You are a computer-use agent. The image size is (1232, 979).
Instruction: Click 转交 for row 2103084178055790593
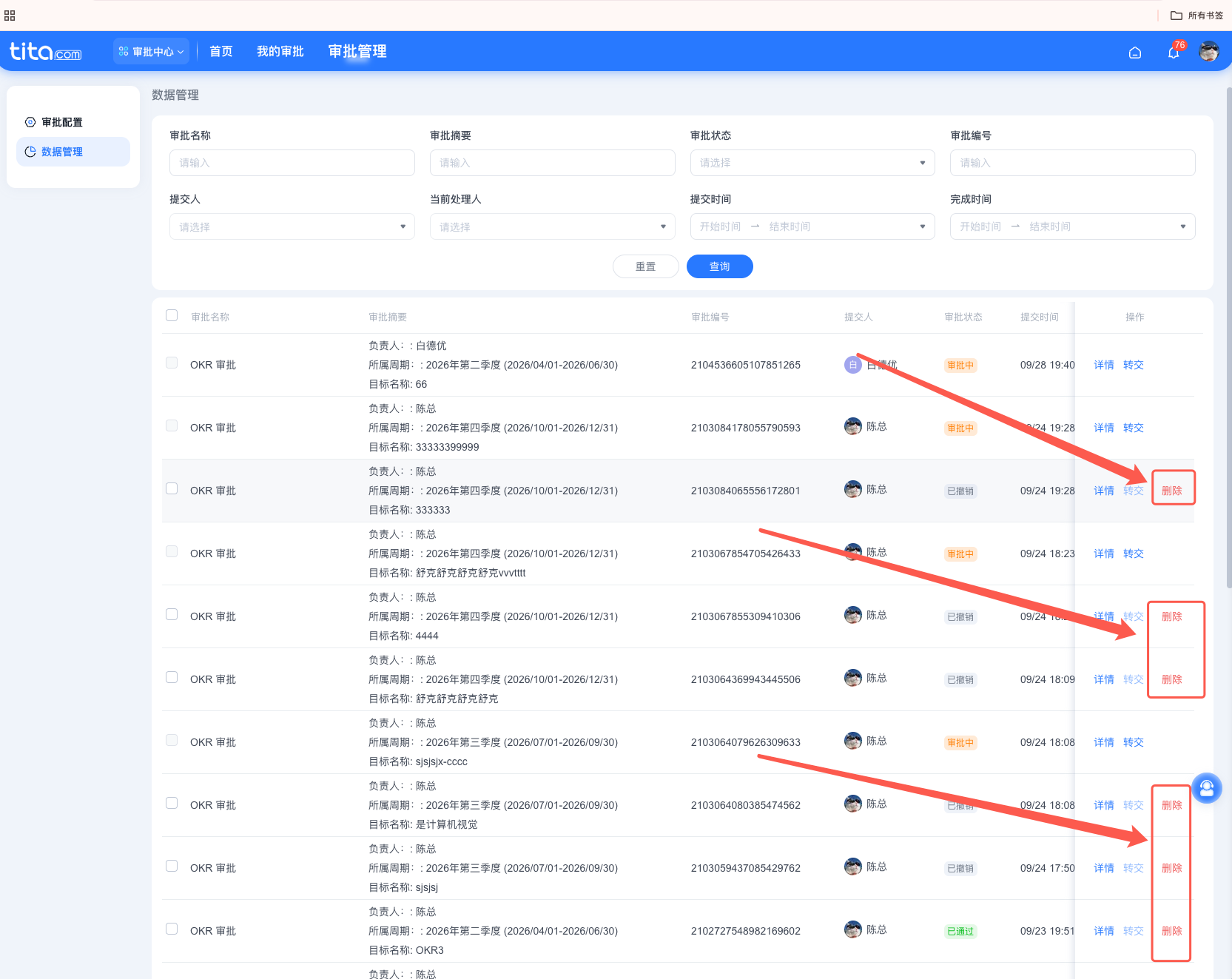pyautogui.click(x=1134, y=428)
